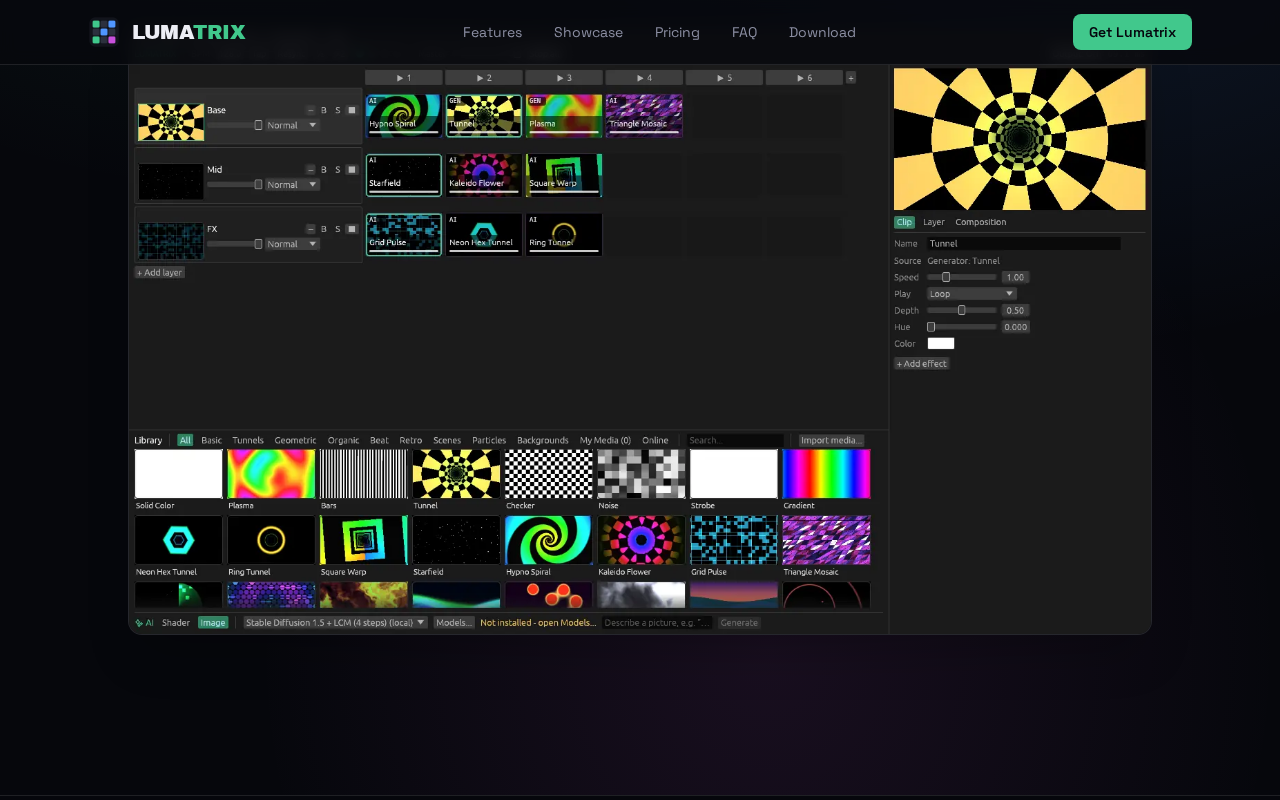Image resolution: width=1280 pixels, height=800 pixels.
Task: Toggle Solo (S) on the FX layer
Action: 338,228
